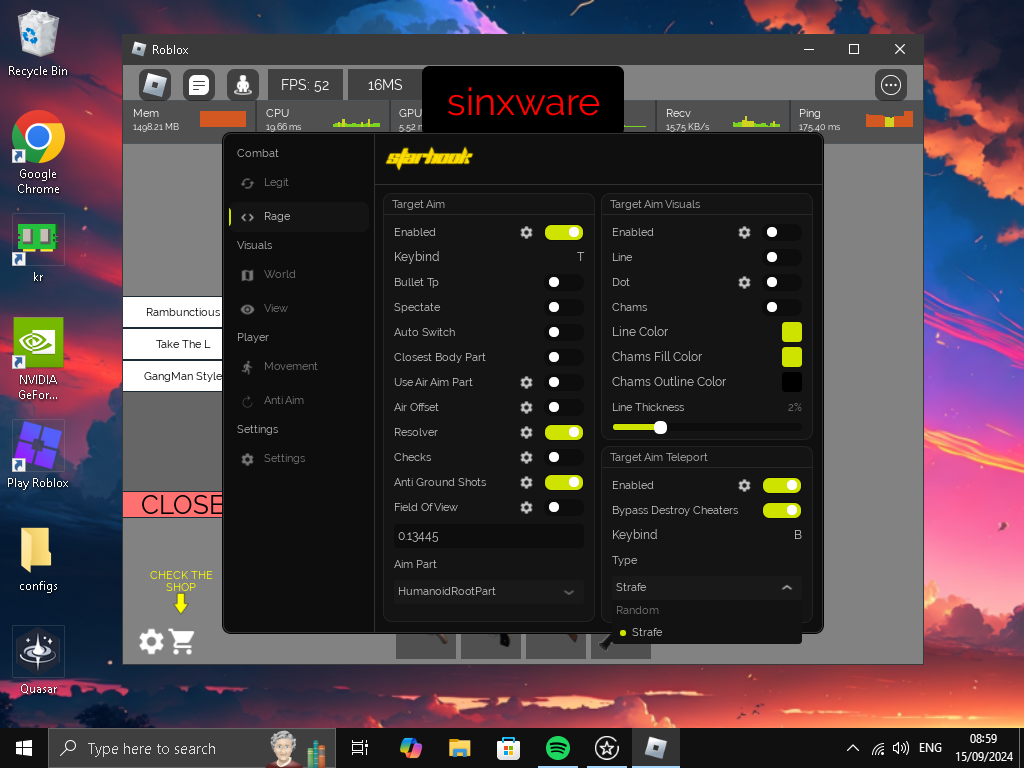Open the chat icon in Roblox top bar

[x=199, y=85]
